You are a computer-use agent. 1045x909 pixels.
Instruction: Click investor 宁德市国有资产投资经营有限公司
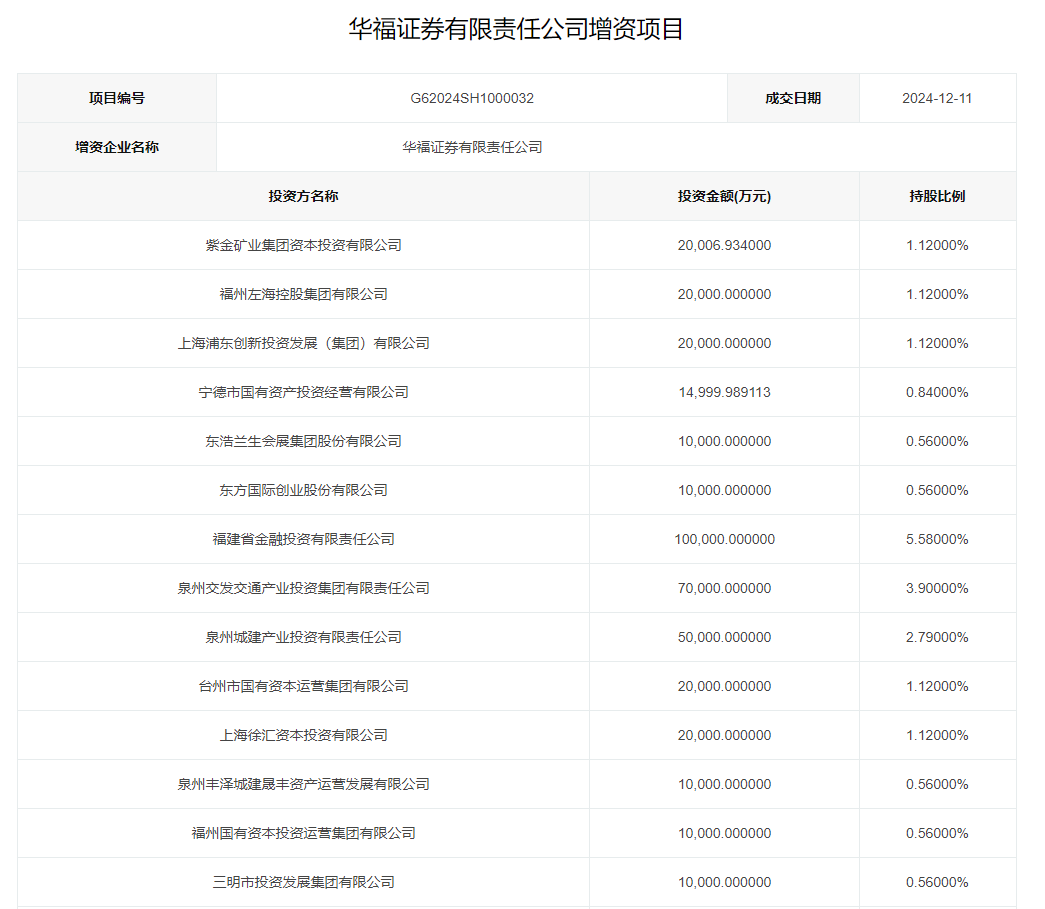[x=303, y=392]
